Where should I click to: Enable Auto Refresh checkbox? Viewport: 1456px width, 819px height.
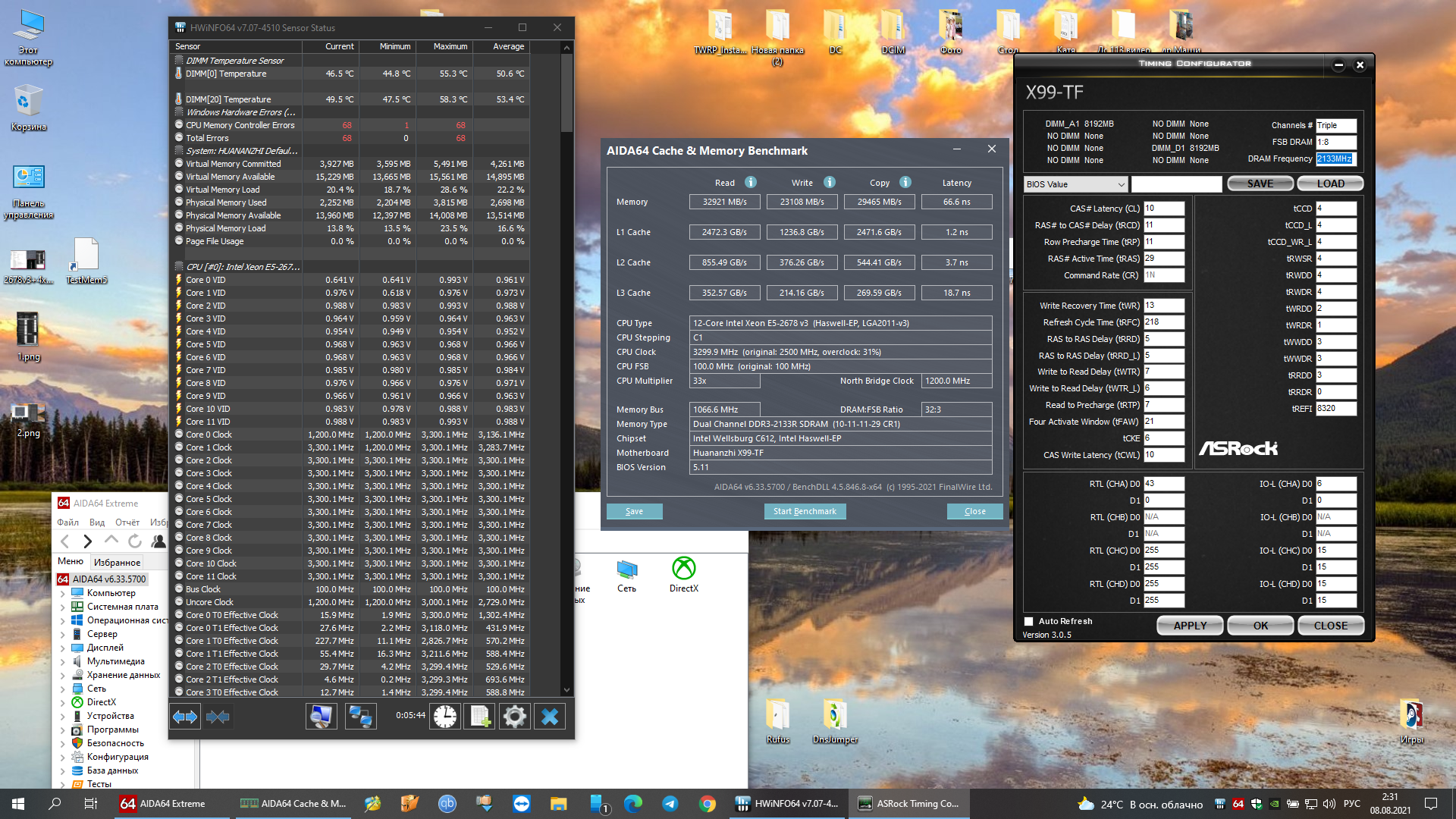1028,621
